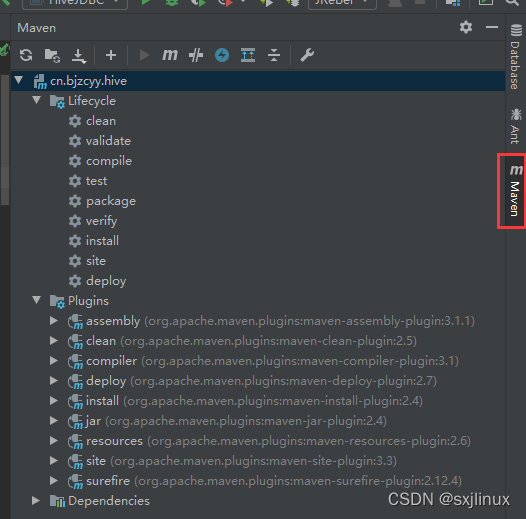Select maven-resources-plugin:2.6 text
526x519 pixels.
(386, 441)
